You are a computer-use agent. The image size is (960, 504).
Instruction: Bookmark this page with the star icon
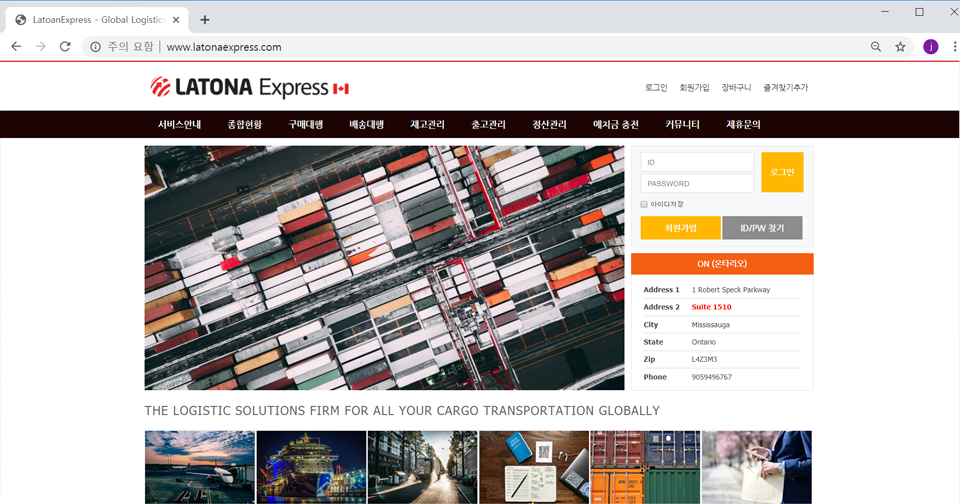click(900, 47)
